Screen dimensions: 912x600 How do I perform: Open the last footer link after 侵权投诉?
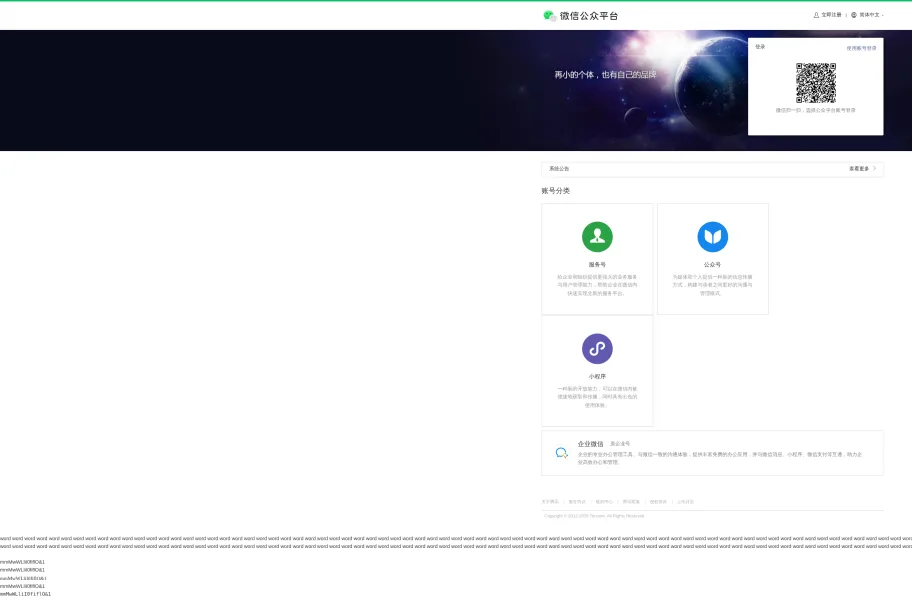686,502
